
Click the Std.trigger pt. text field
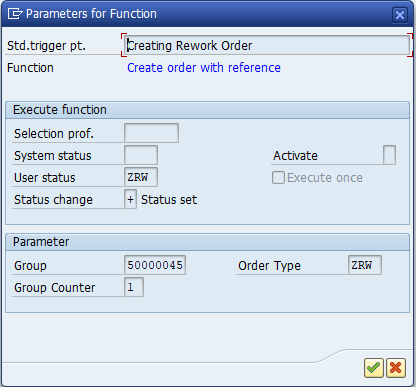tap(267, 45)
